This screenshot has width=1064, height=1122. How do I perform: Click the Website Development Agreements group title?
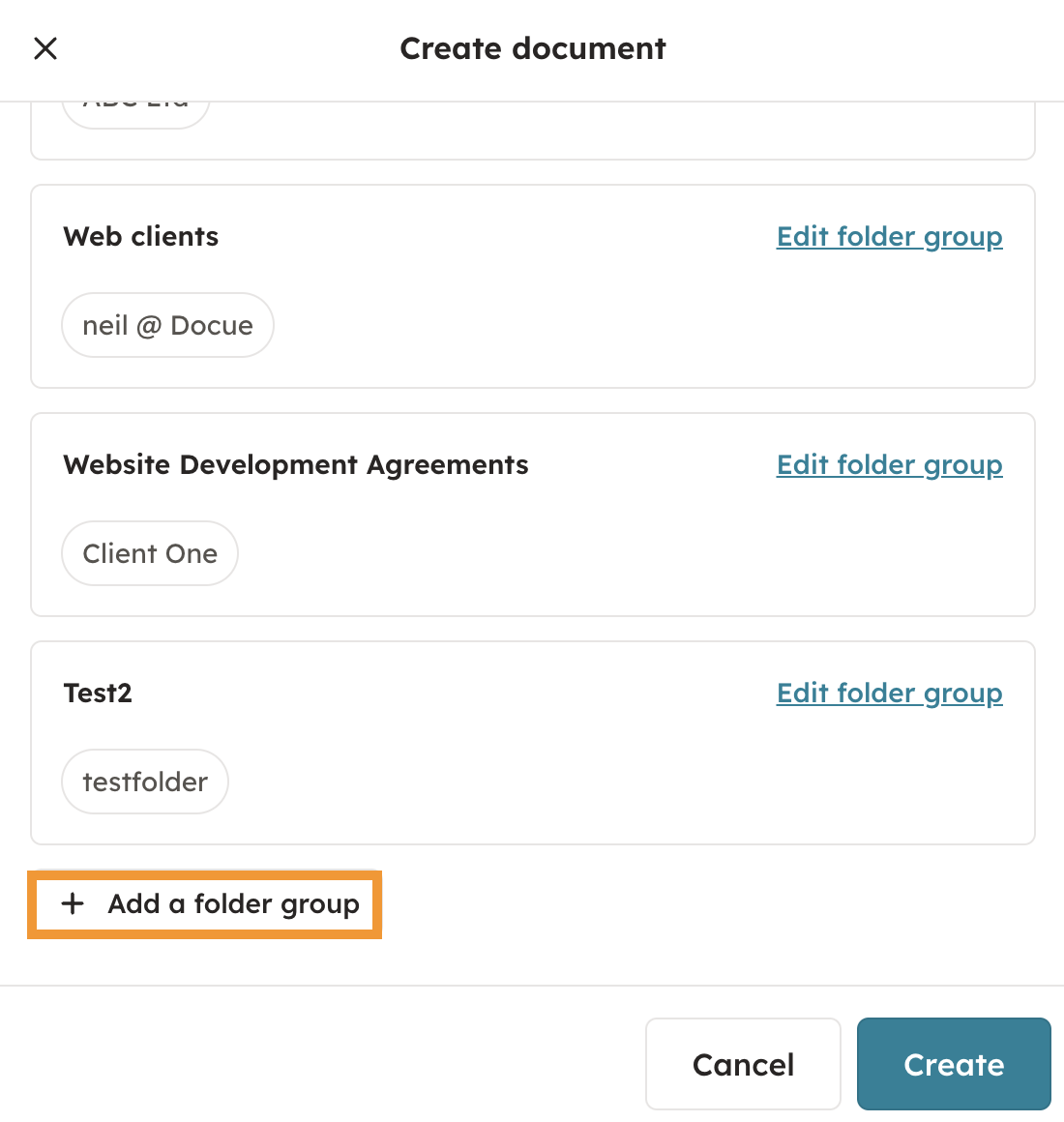tap(296, 465)
